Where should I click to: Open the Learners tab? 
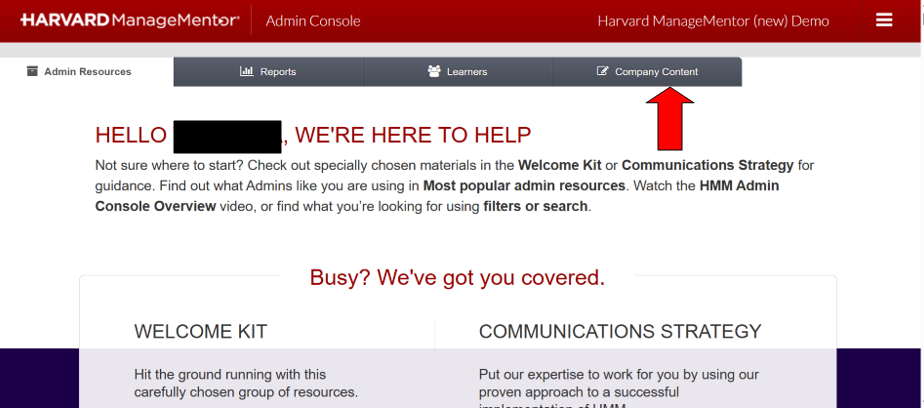pos(458,72)
